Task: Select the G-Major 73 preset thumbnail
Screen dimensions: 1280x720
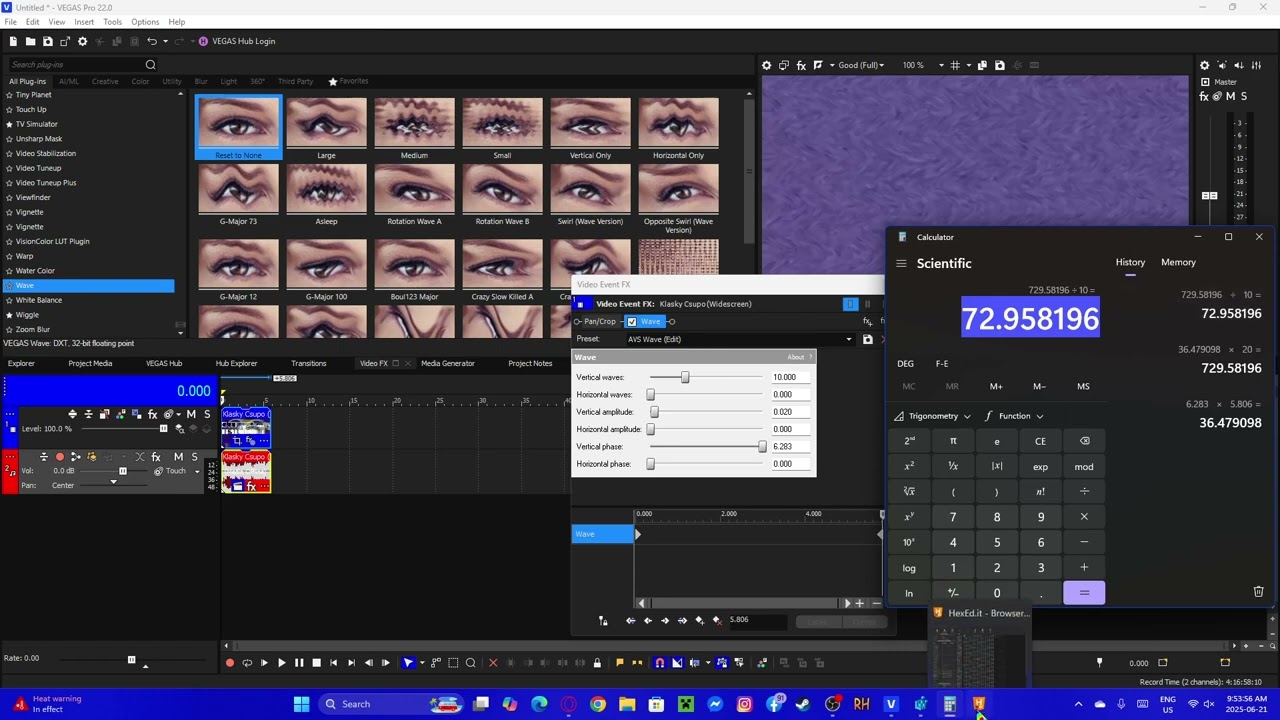Action: pyautogui.click(x=238, y=194)
